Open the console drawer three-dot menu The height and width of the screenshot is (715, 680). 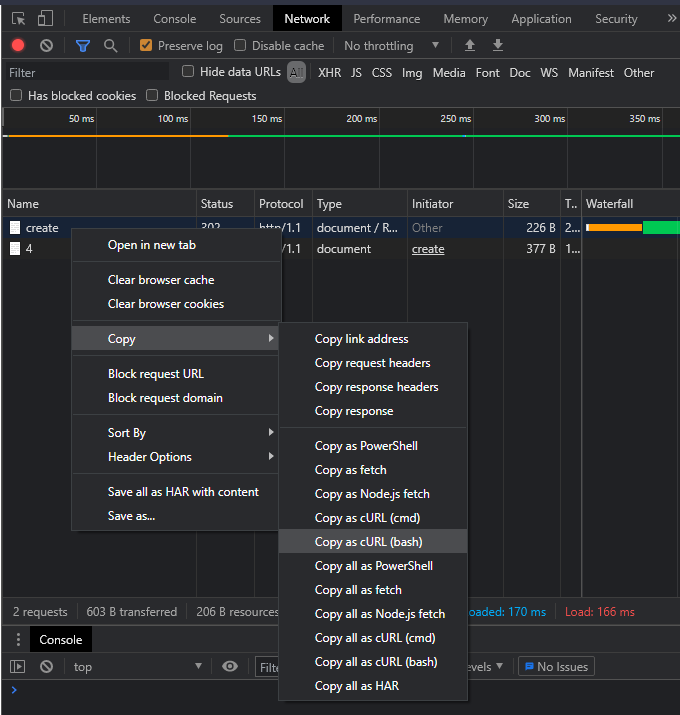(18, 639)
